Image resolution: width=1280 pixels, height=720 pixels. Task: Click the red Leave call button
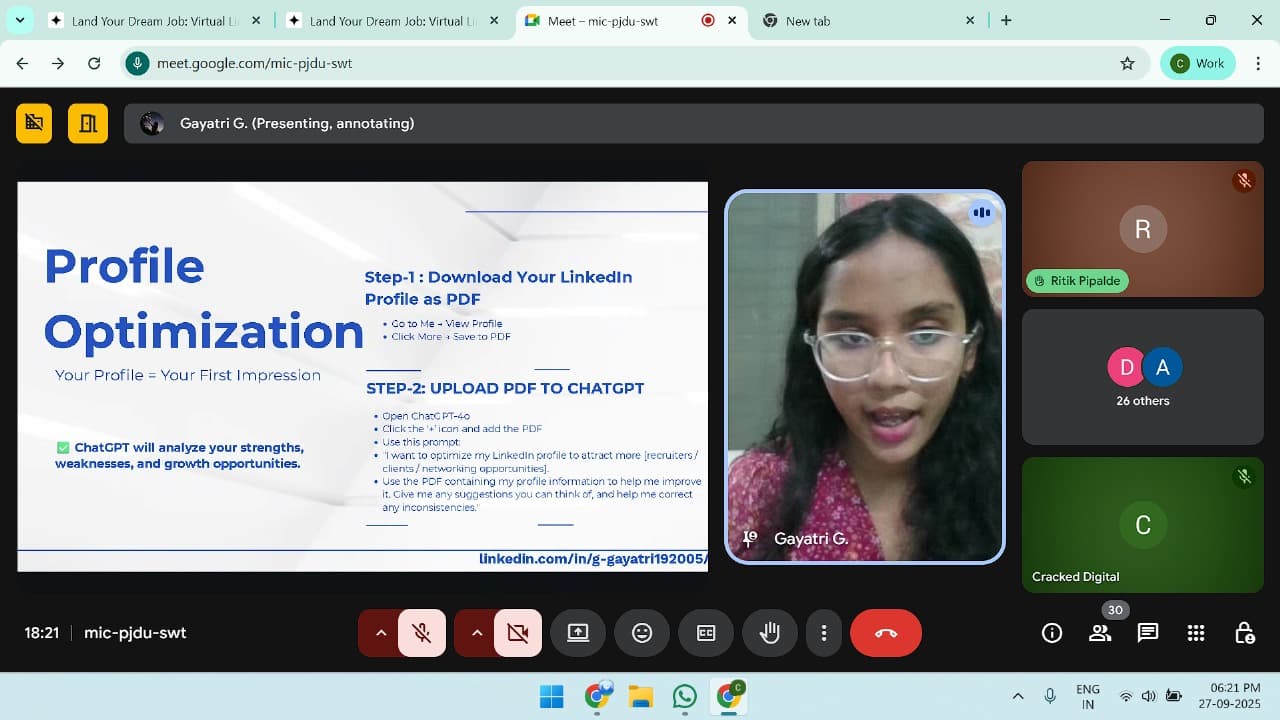point(885,633)
